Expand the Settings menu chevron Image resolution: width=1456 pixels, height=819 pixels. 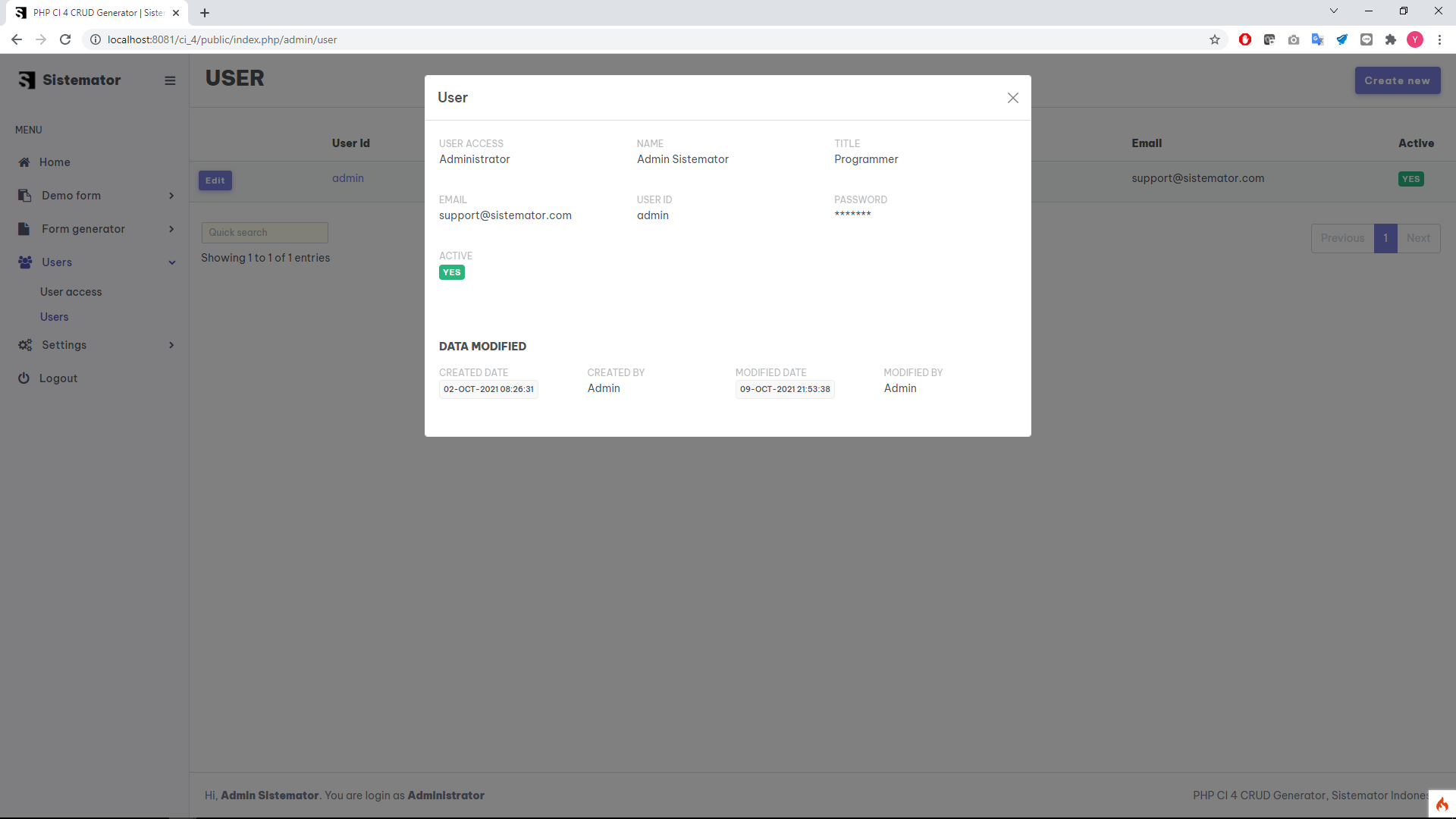171,345
